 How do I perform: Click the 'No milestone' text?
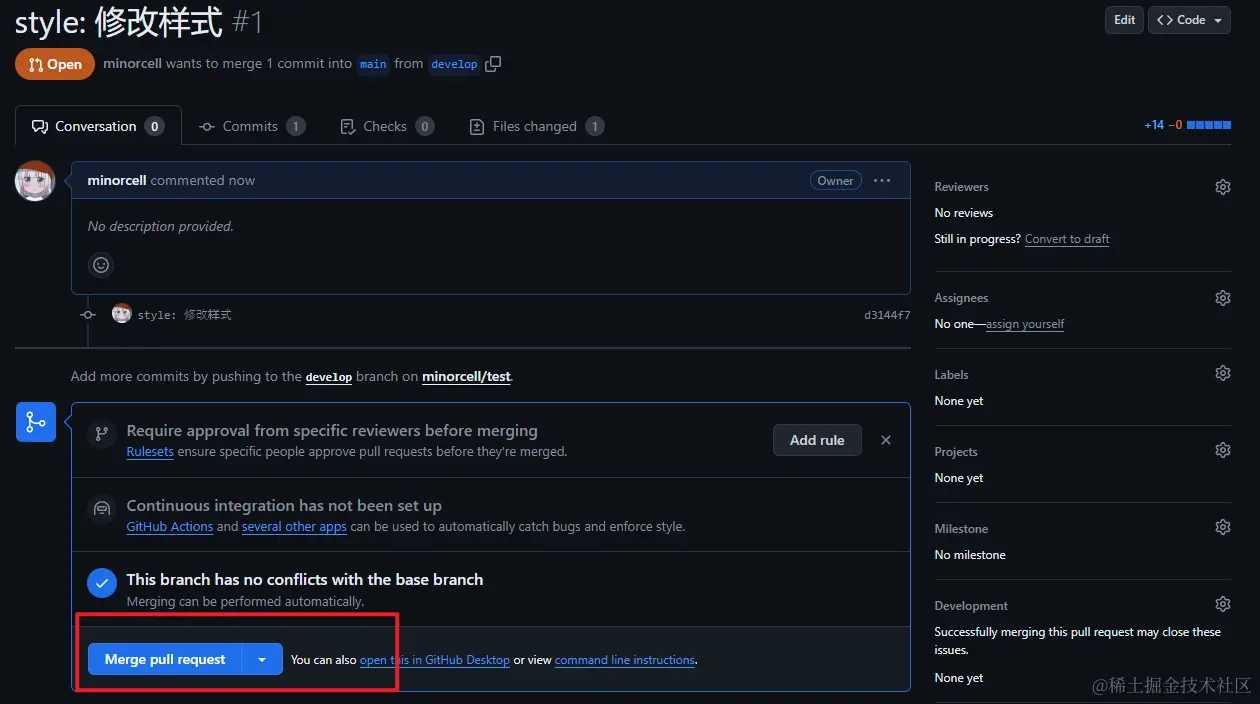[x=970, y=555]
